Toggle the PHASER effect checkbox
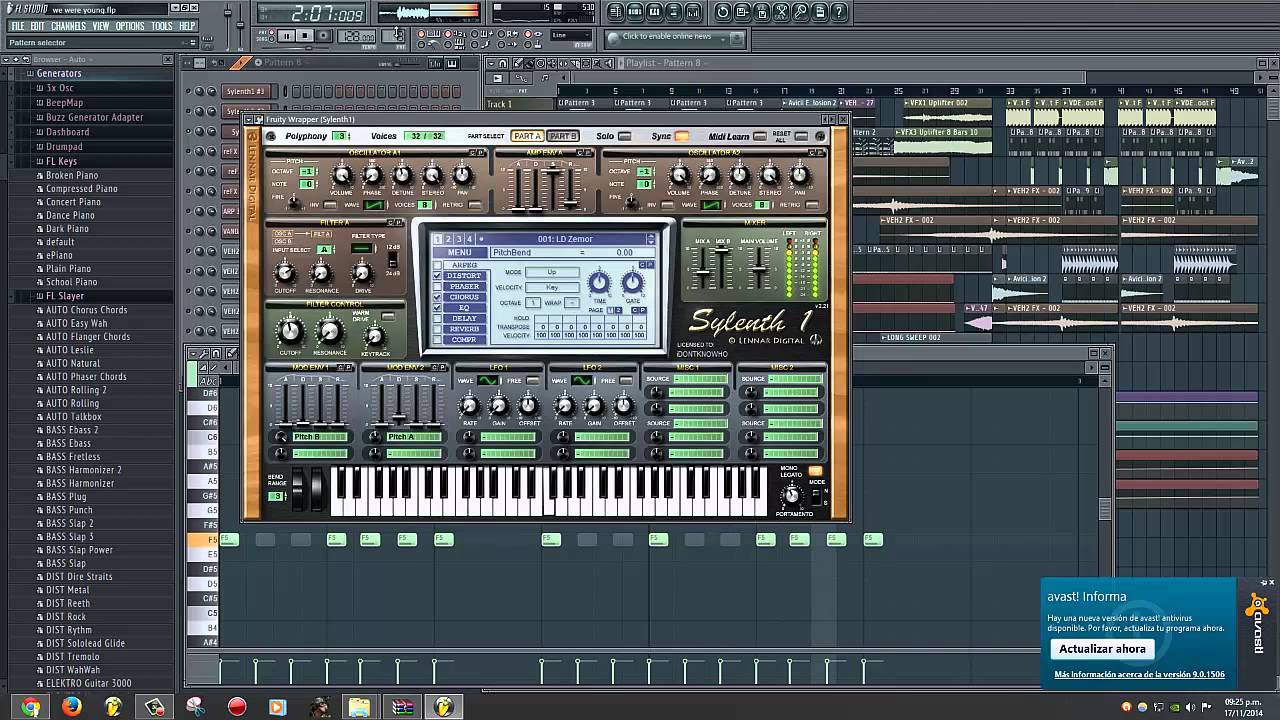The image size is (1280, 720). [437, 287]
